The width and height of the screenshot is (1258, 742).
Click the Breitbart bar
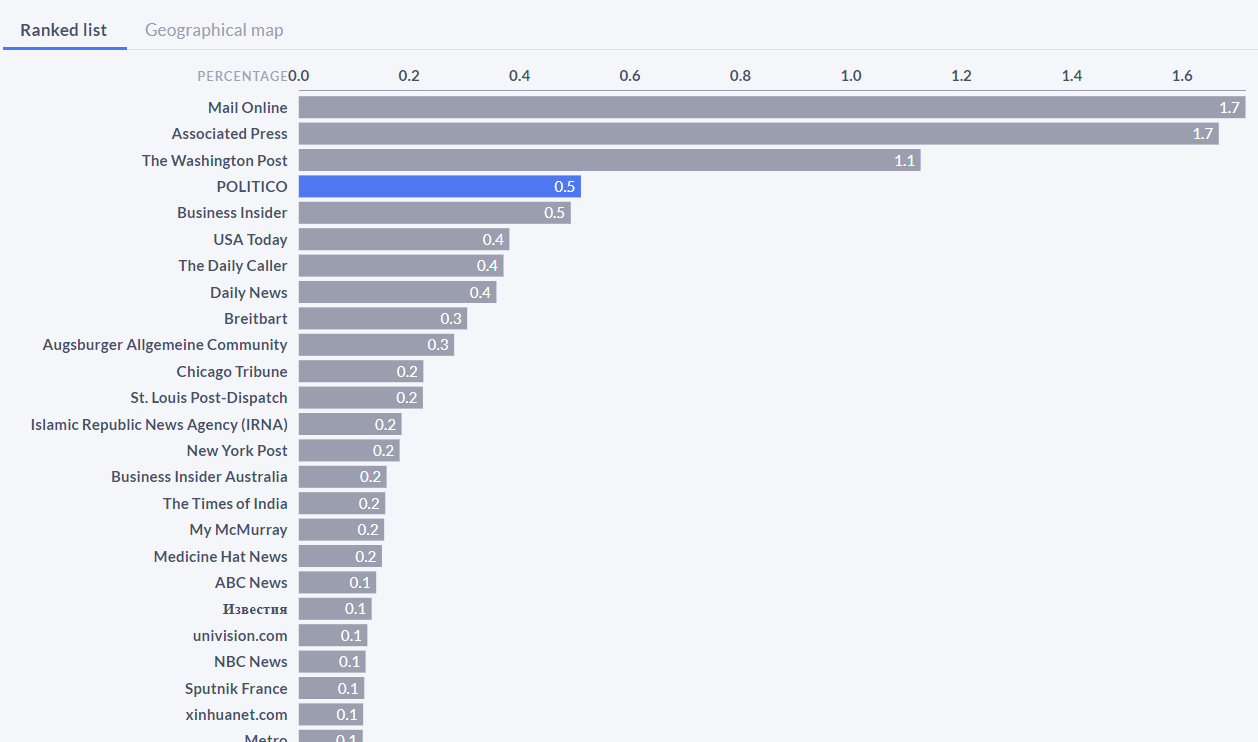pyautogui.click(x=380, y=318)
